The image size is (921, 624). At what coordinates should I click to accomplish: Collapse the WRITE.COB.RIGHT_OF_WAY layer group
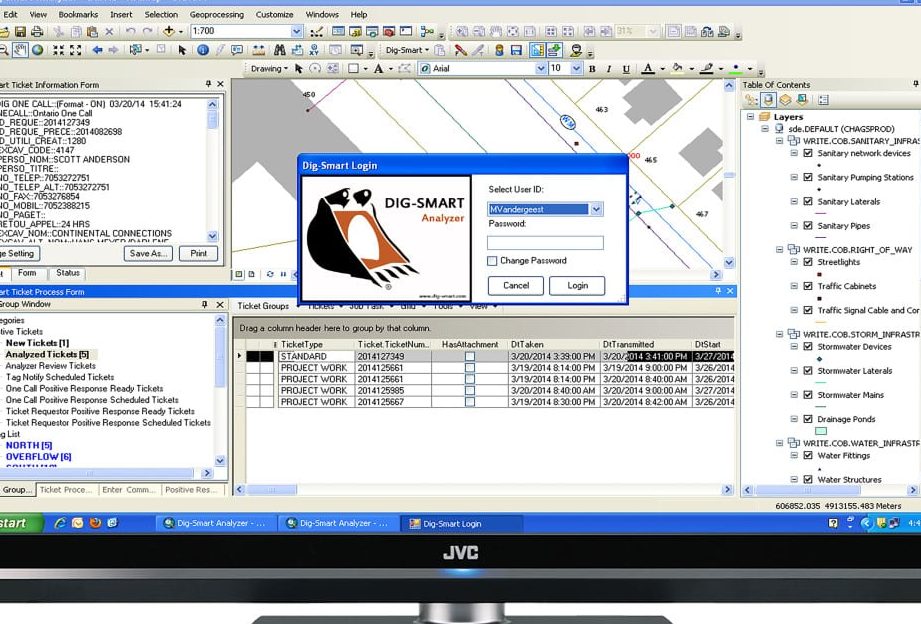779,250
